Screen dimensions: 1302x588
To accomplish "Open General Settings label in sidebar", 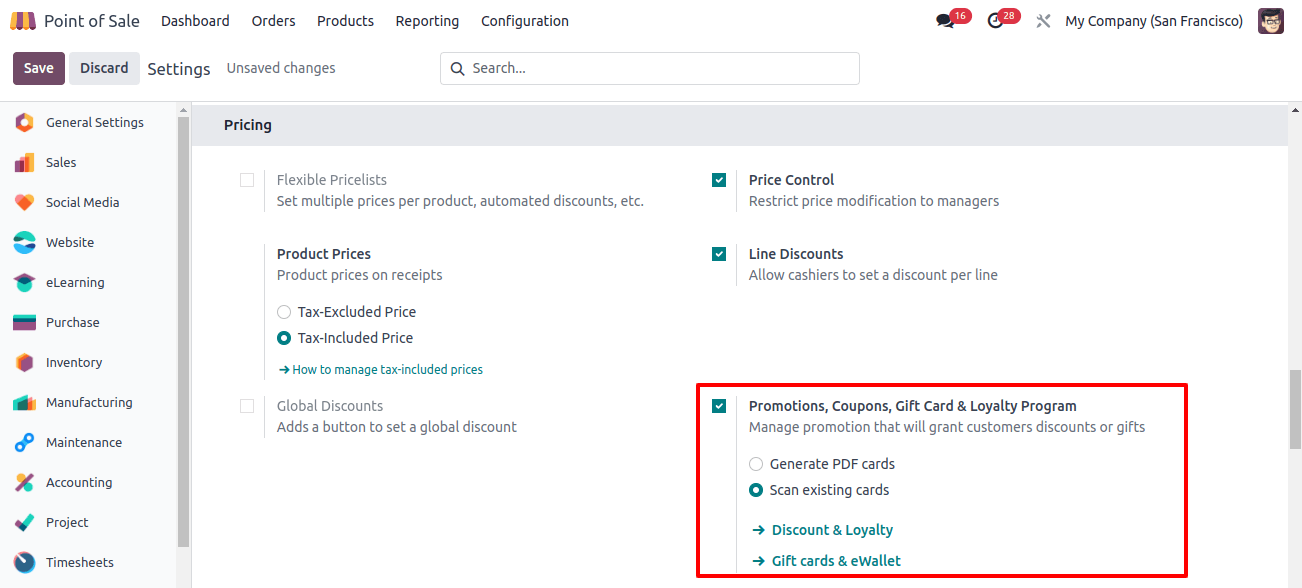I will (x=95, y=122).
